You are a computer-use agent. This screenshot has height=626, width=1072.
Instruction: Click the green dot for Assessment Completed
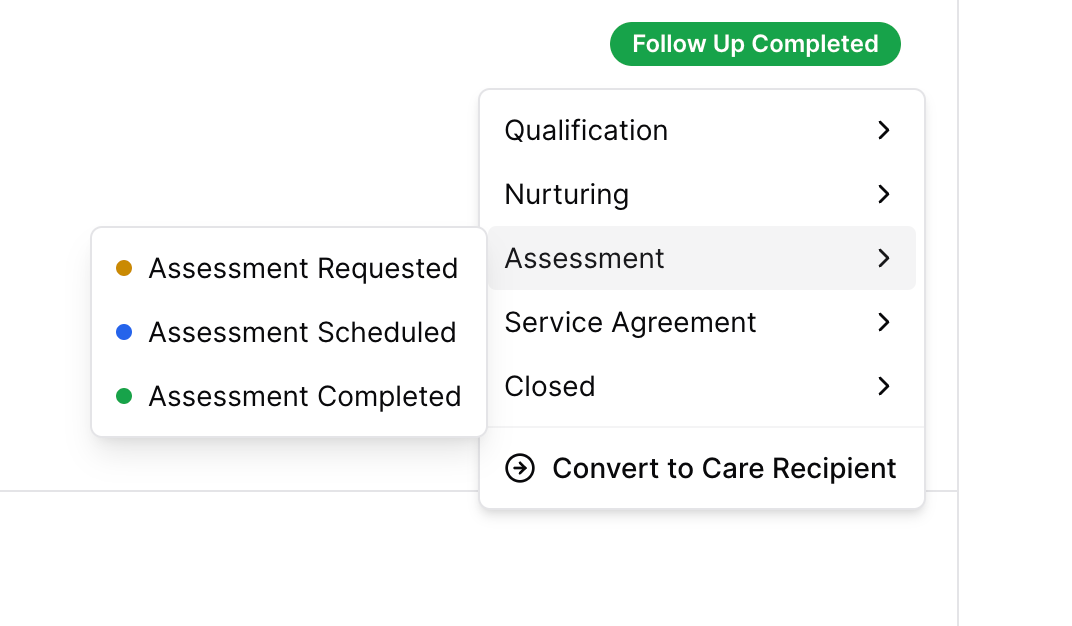click(124, 396)
